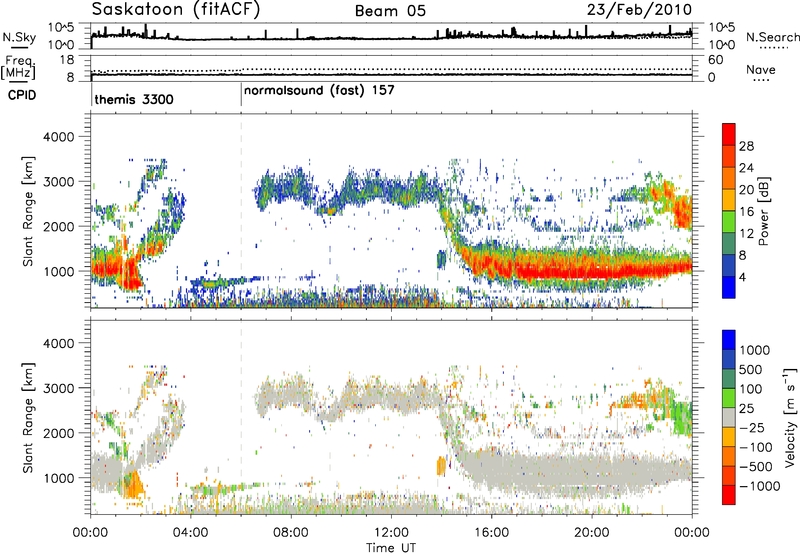Click the 'themis 3300' CPID label
The image size is (800, 554).
pyautogui.click(x=134, y=99)
